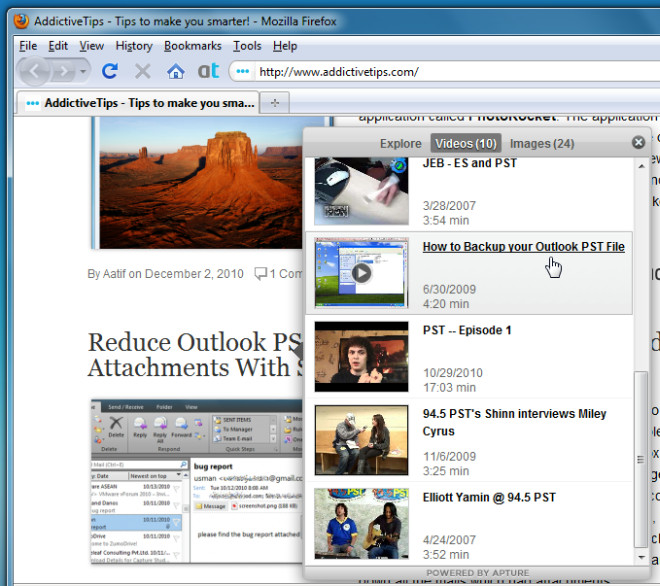
Task: Click the Firefox logo in title bar
Action: pos(21,21)
